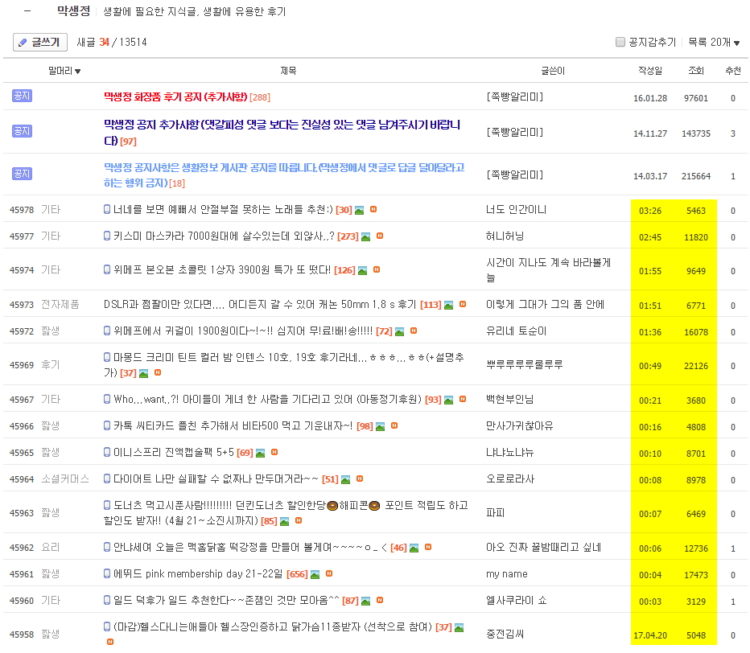The width and height of the screenshot is (750, 653).
Task: Click the [273] comment count of post 45977
Action: [x=348, y=236]
